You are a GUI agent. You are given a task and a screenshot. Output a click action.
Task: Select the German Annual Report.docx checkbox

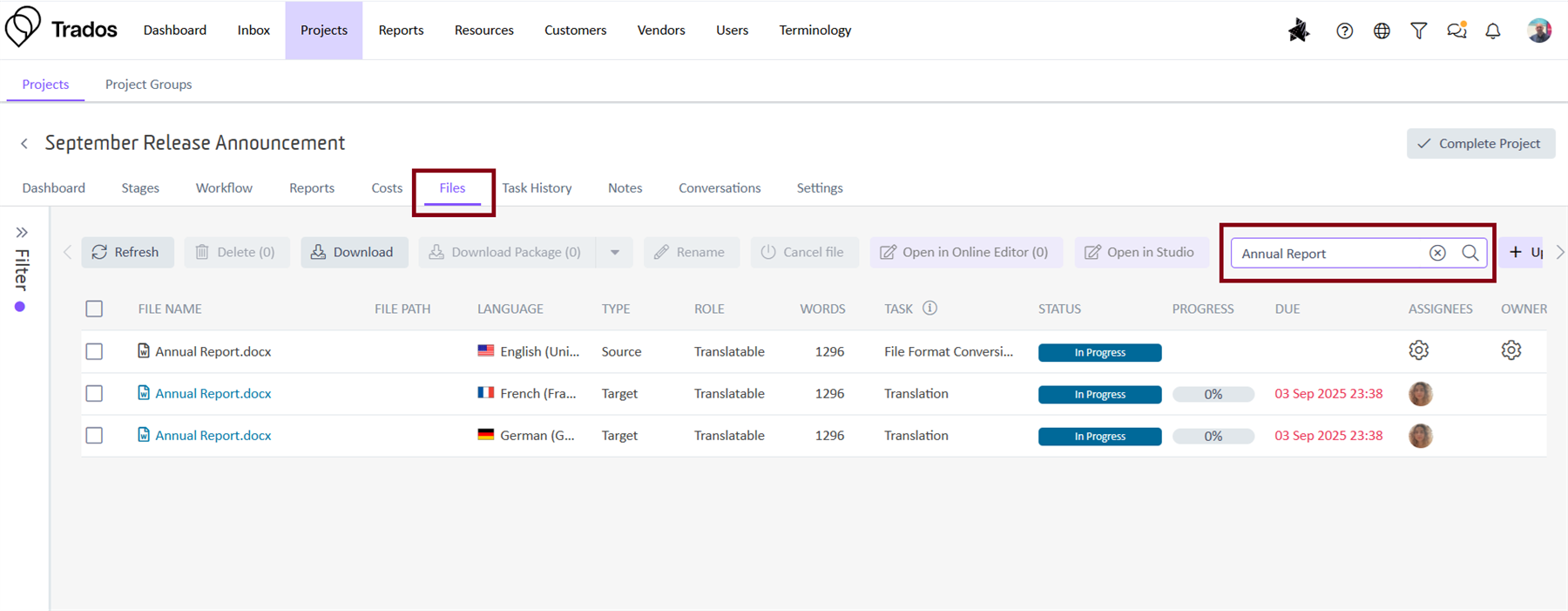click(x=94, y=436)
